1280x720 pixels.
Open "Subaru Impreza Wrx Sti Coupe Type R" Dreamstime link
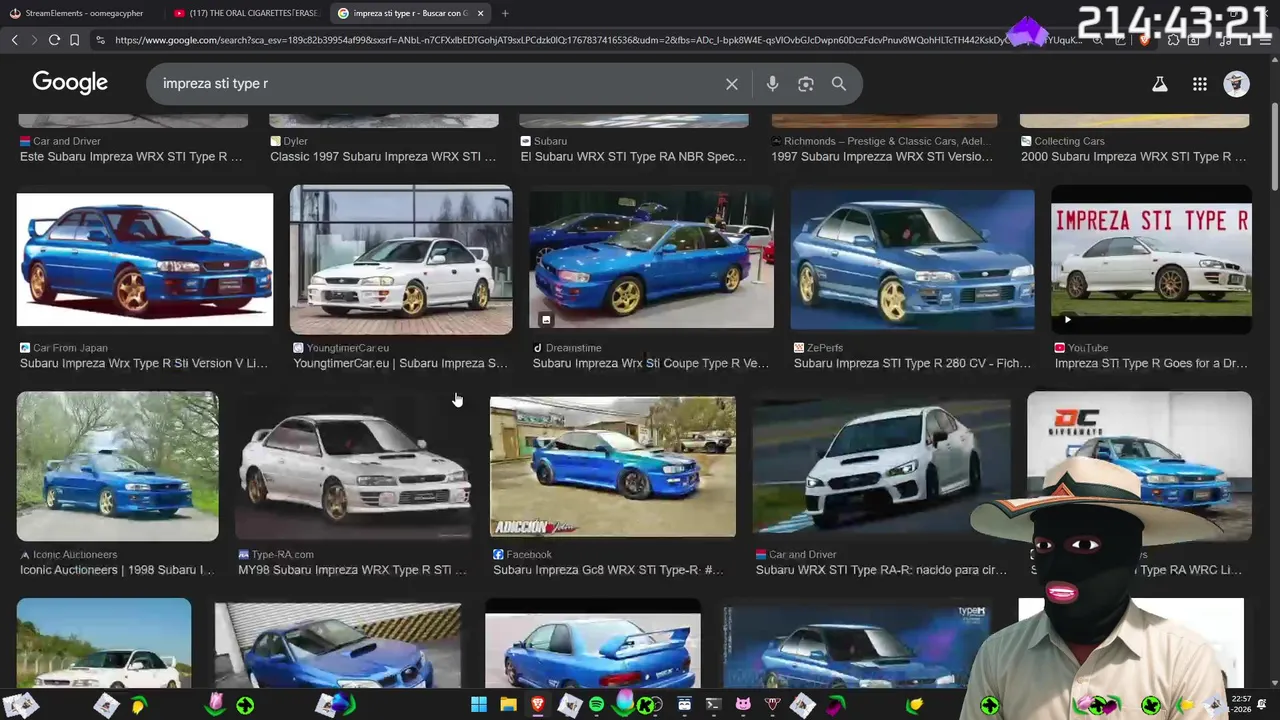[651, 364]
